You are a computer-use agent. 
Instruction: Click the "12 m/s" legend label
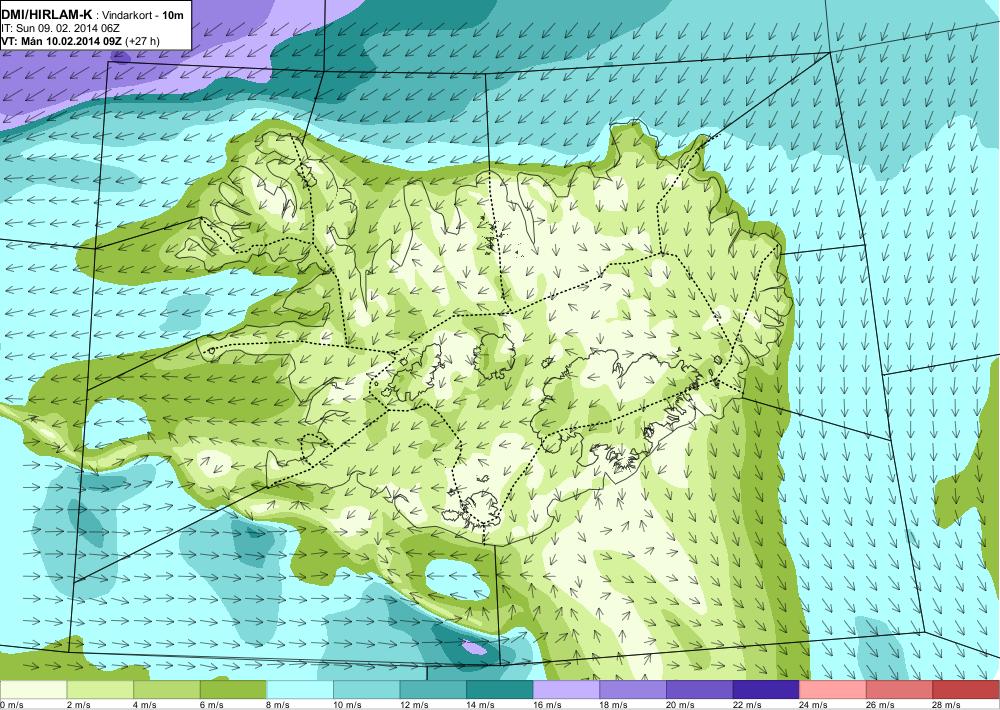pyautogui.click(x=414, y=705)
